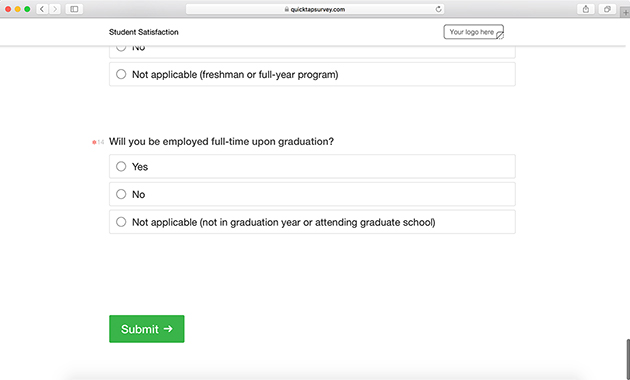Viewport: 630px width, 380px height.
Task: Choose the partially hidden No option
Action: point(312,51)
